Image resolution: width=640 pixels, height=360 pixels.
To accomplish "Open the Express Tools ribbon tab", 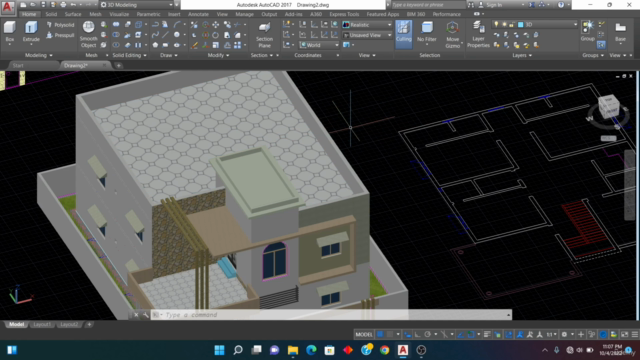I will pyautogui.click(x=344, y=14).
